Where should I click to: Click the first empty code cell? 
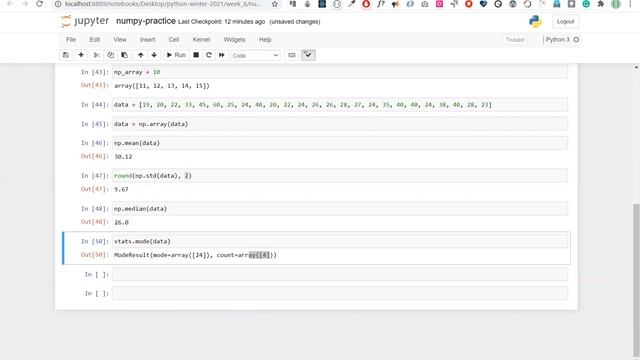[x=340, y=274]
